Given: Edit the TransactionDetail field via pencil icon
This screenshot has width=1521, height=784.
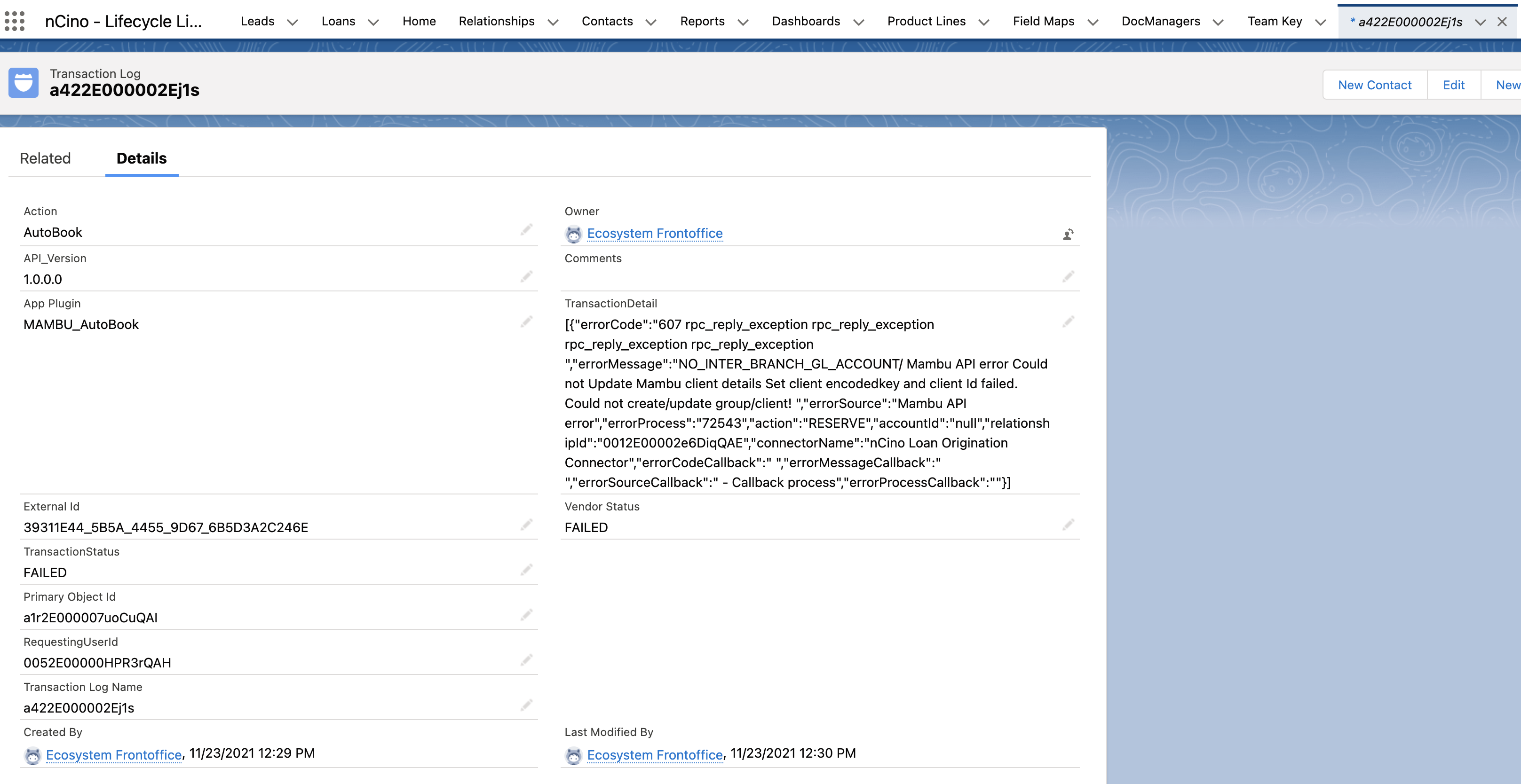Looking at the screenshot, I should pos(1068,321).
